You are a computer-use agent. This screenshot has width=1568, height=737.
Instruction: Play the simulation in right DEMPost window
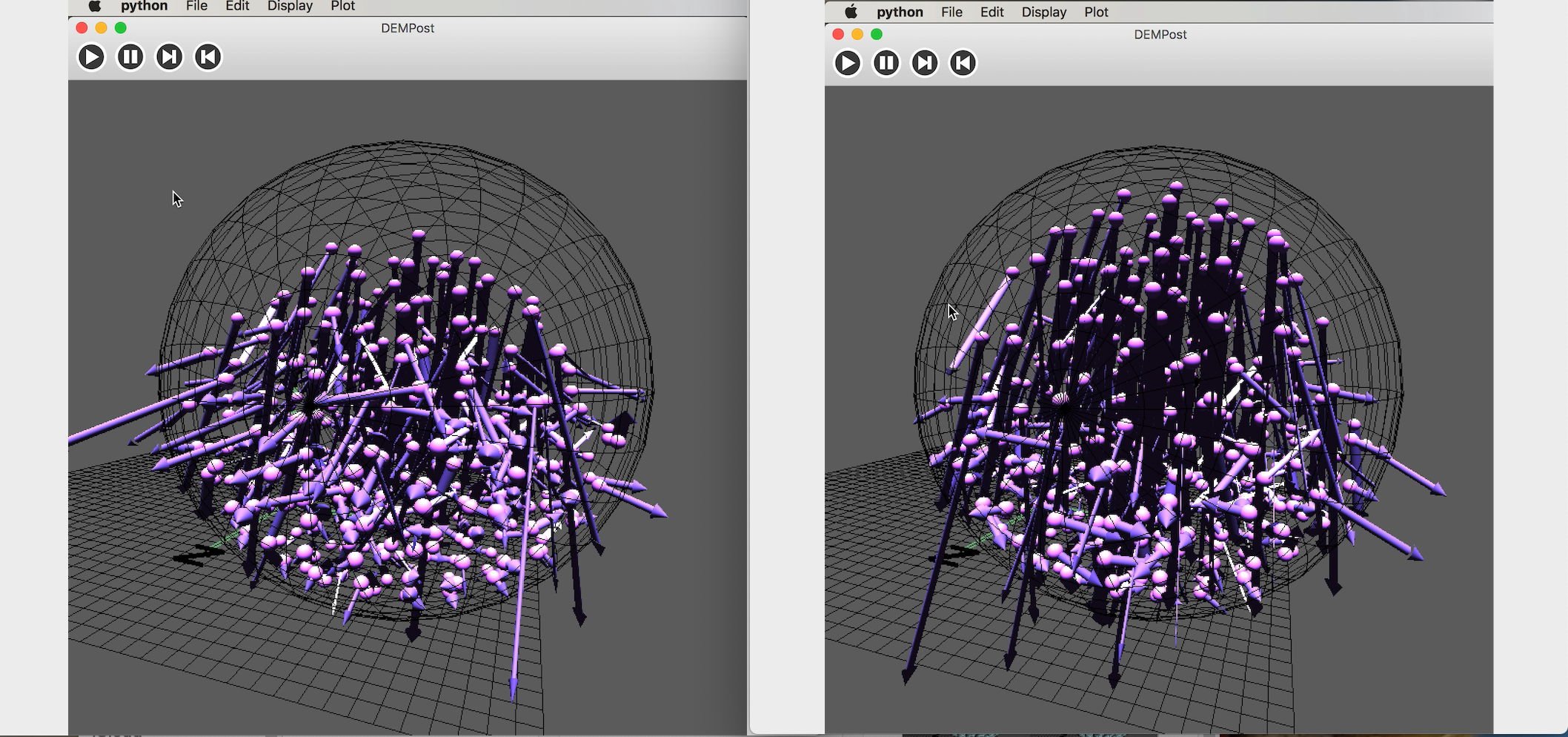(x=848, y=63)
